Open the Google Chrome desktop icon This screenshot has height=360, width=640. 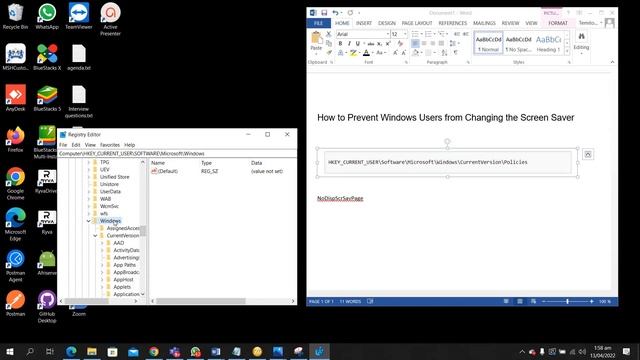16,183
